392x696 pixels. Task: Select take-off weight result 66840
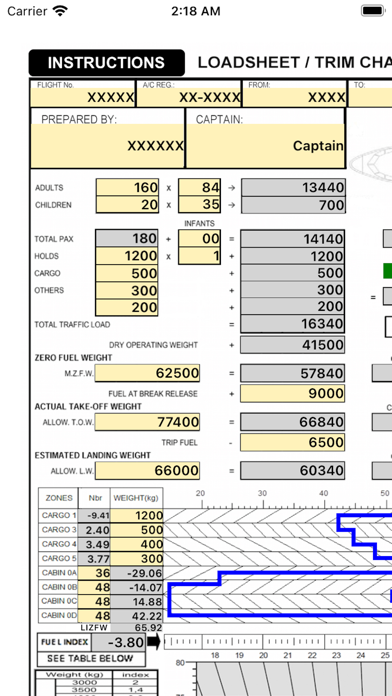coord(293,422)
